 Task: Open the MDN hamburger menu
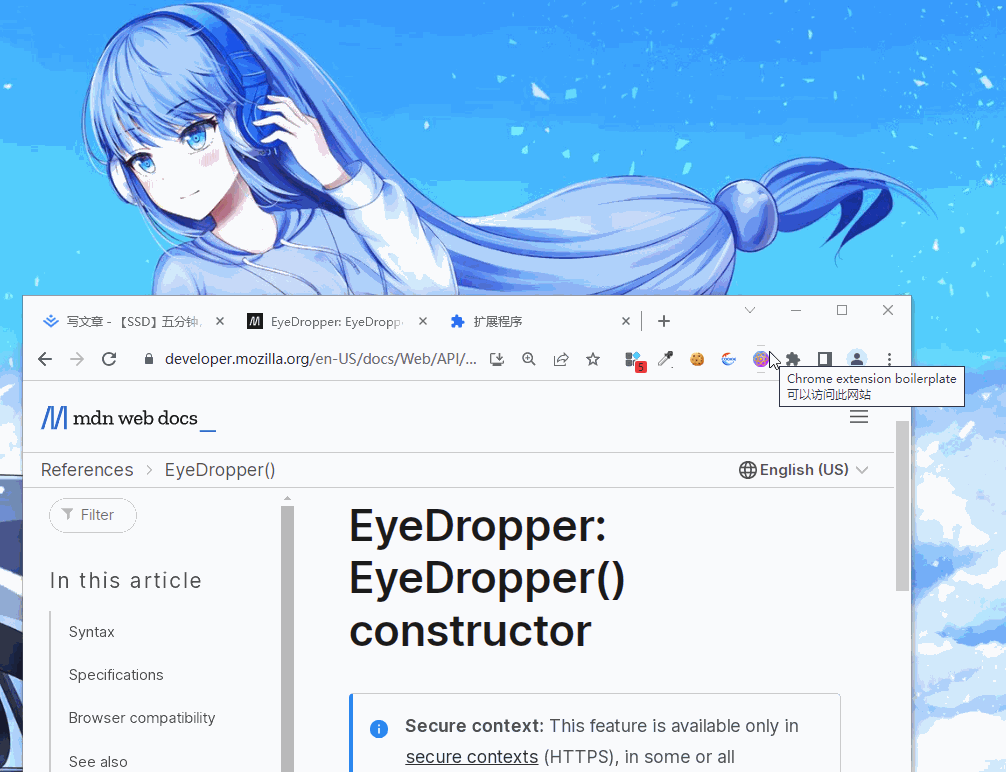click(859, 416)
